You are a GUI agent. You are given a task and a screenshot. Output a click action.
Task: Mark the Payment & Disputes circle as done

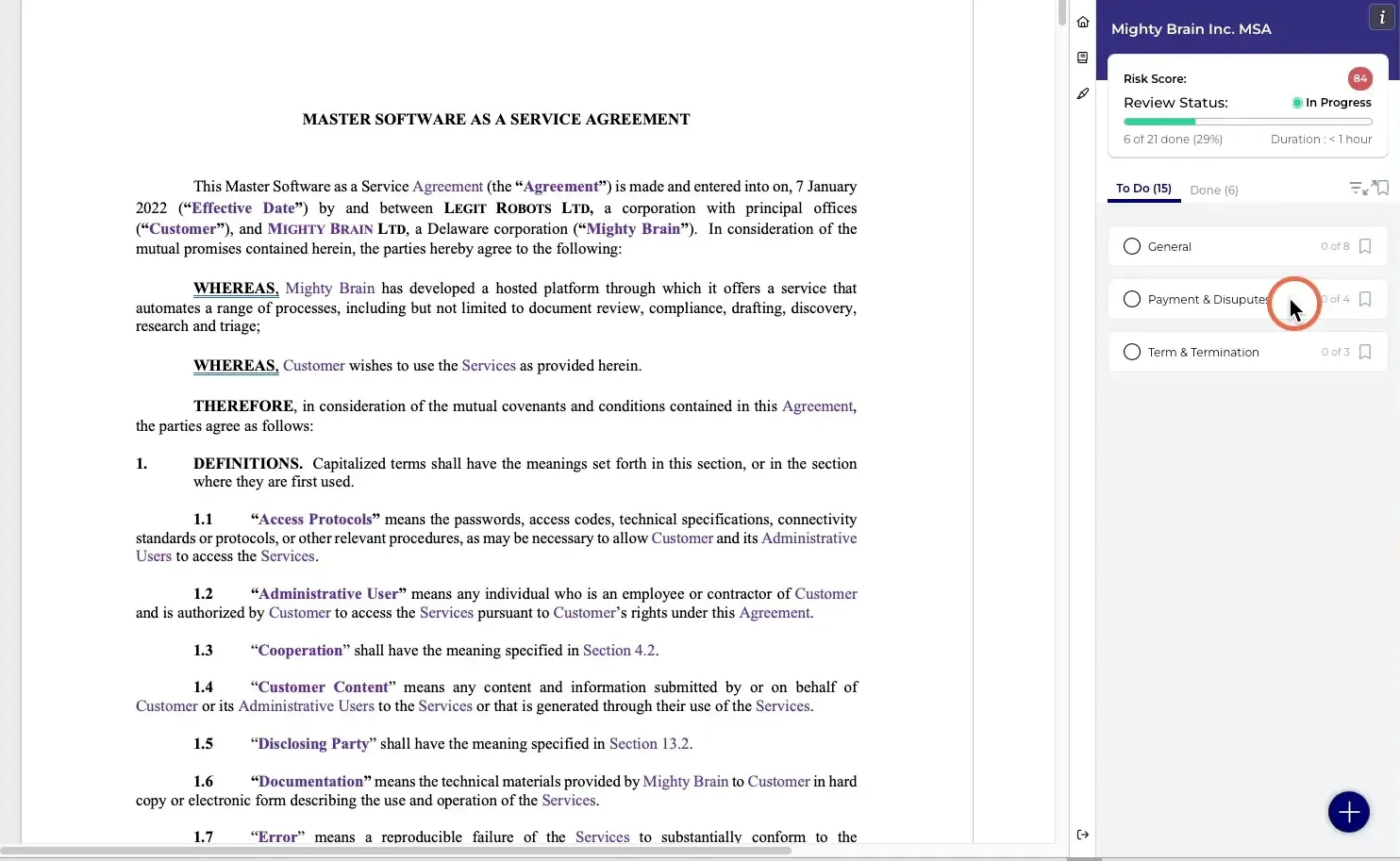(x=1132, y=299)
